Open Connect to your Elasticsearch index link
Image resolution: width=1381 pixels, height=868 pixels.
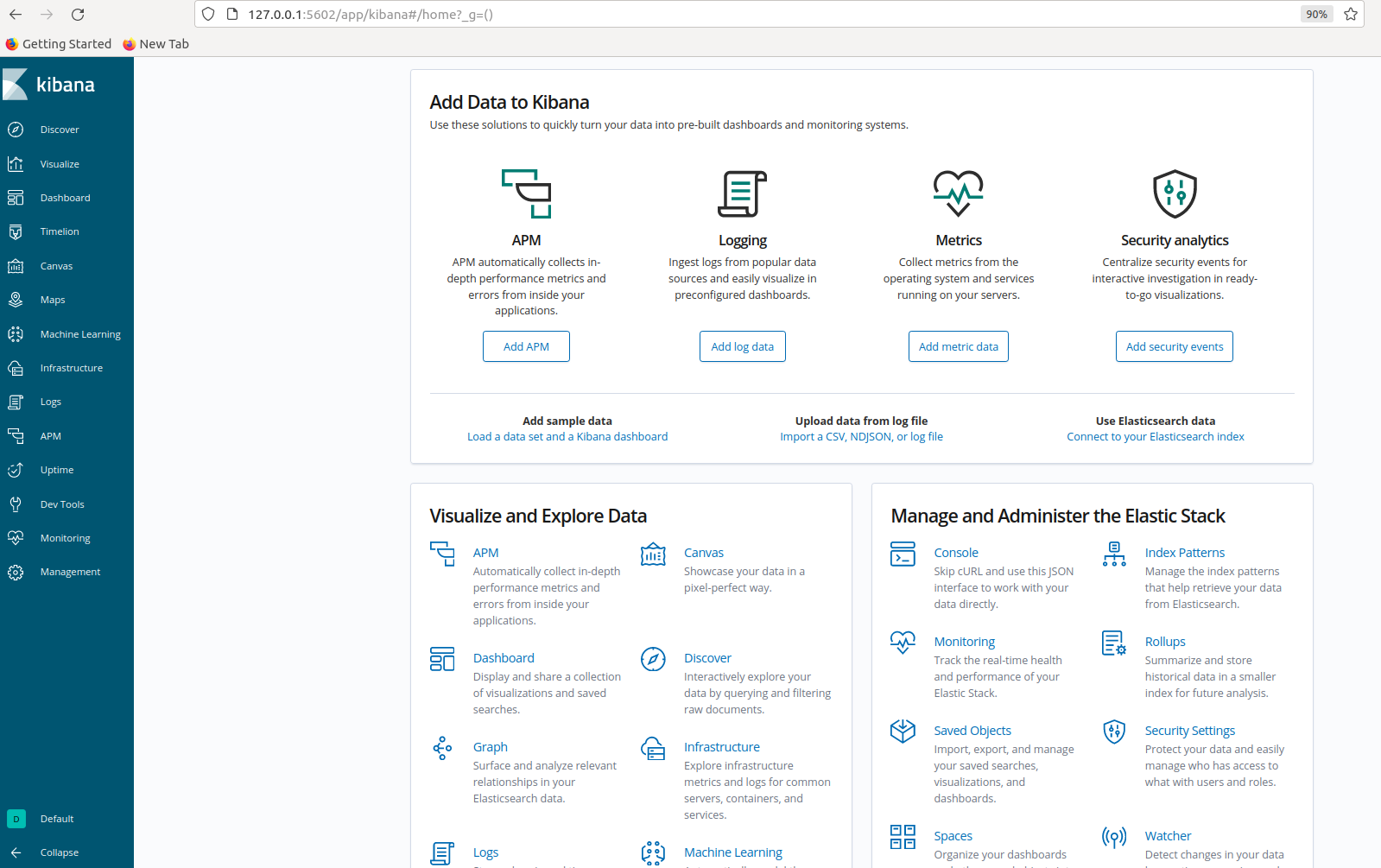pos(1156,437)
